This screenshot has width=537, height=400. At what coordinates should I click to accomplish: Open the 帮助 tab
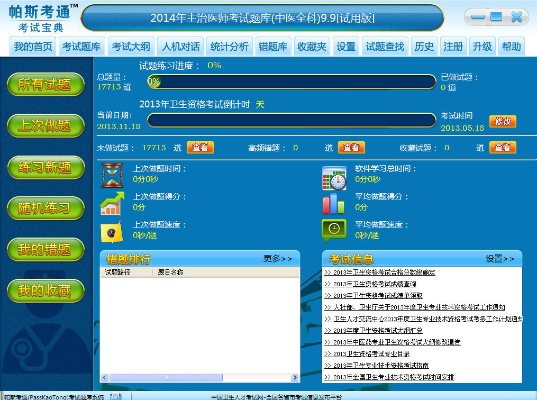511,46
